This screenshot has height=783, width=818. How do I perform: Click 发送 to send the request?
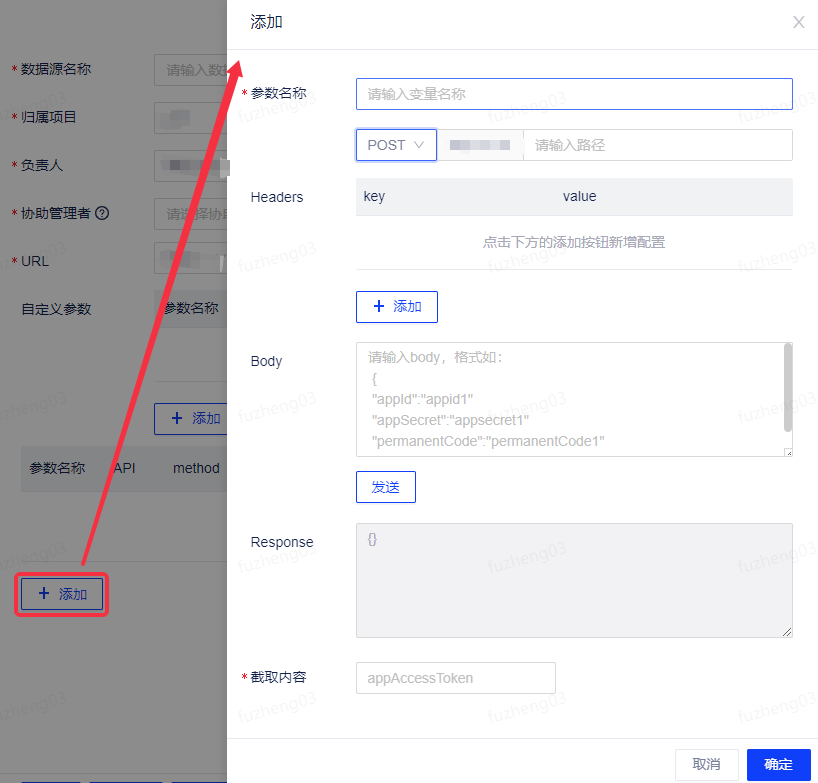click(385, 487)
